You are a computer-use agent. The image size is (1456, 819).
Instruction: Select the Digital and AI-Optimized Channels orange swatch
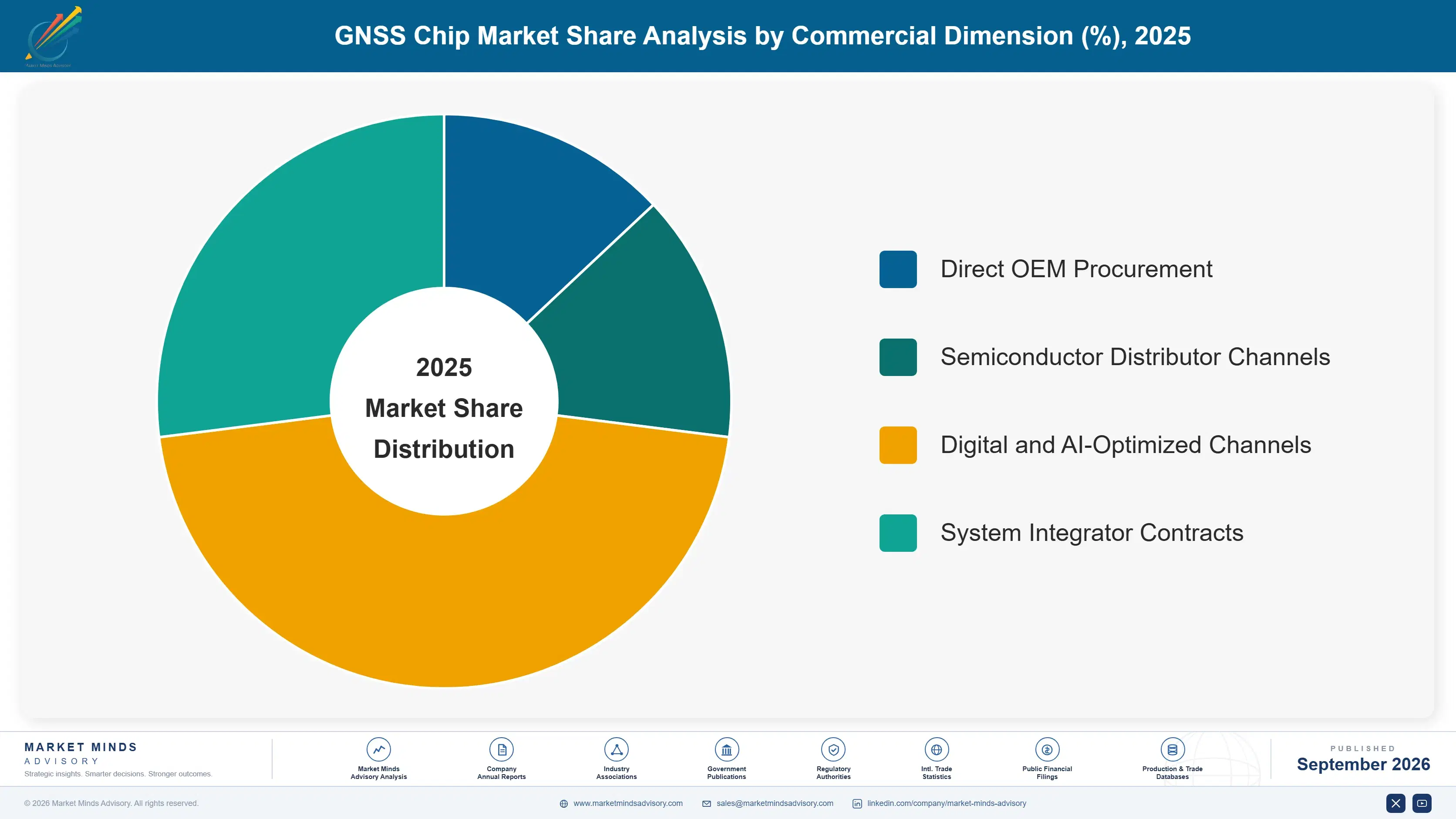pyautogui.click(x=897, y=445)
